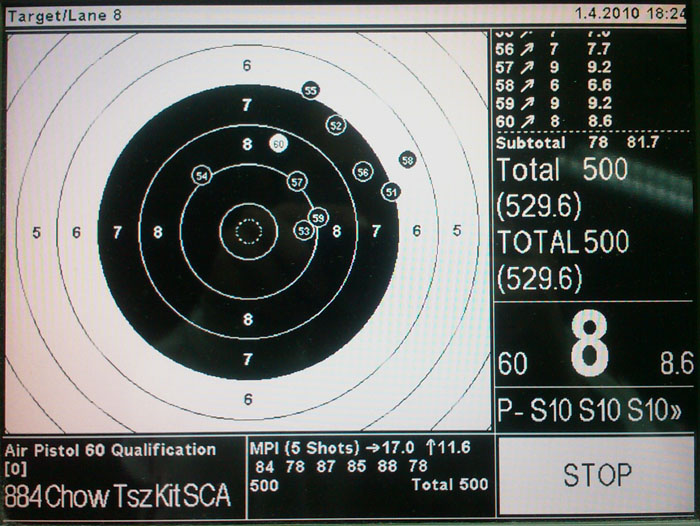Select shot marker 54 on the target
The image size is (700, 526).
pos(202,175)
